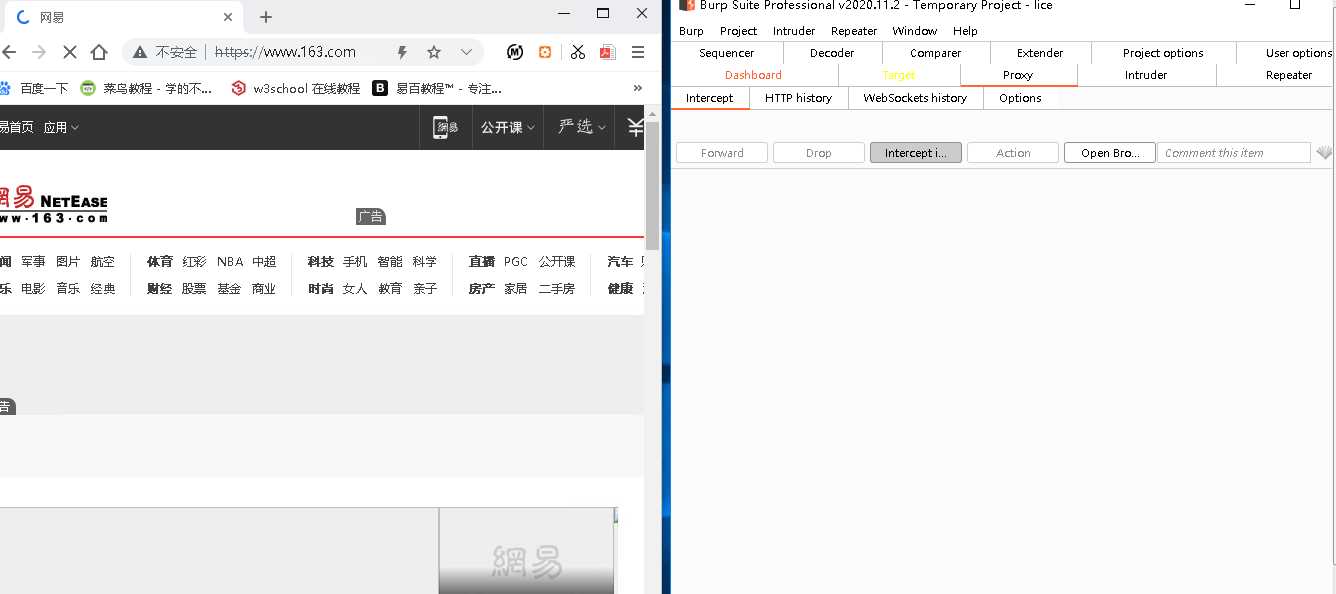Open the NBA channel link
1336x594 pixels.
point(230,261)
